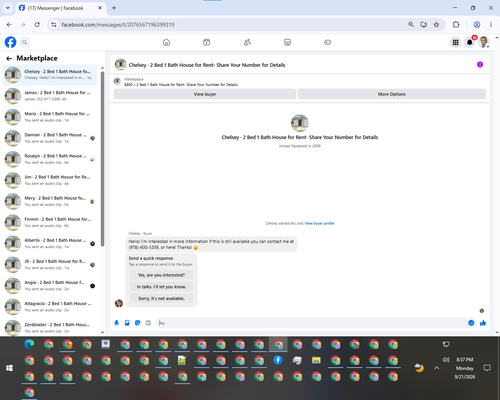This screenshot has height=400, width=500.
Task: Open the Mery conversation
Action: pos(50,201)
